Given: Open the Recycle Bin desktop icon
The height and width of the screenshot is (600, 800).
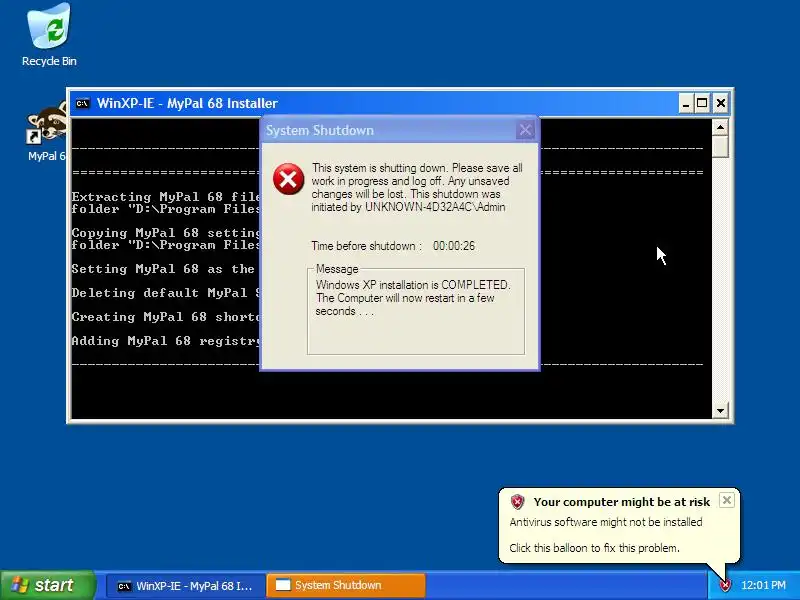Looking at the screenshot, I should [x=49, y=35].
